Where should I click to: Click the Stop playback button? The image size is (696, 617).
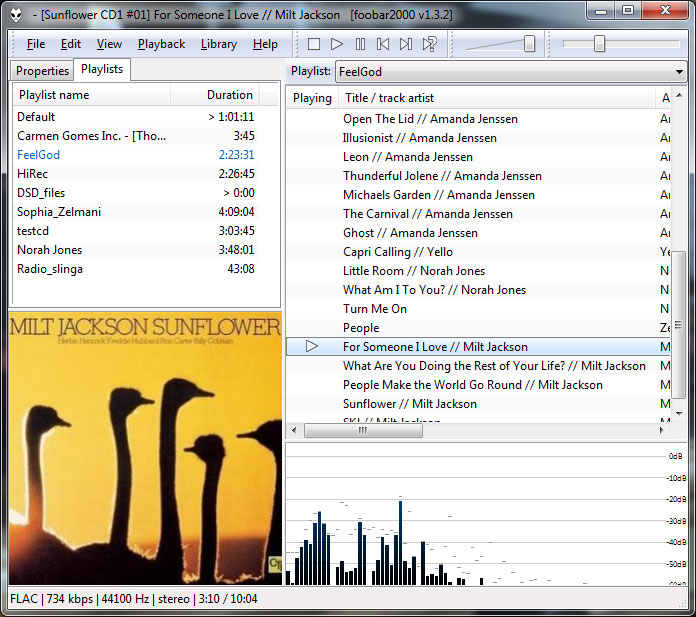(x=314, y=44)
